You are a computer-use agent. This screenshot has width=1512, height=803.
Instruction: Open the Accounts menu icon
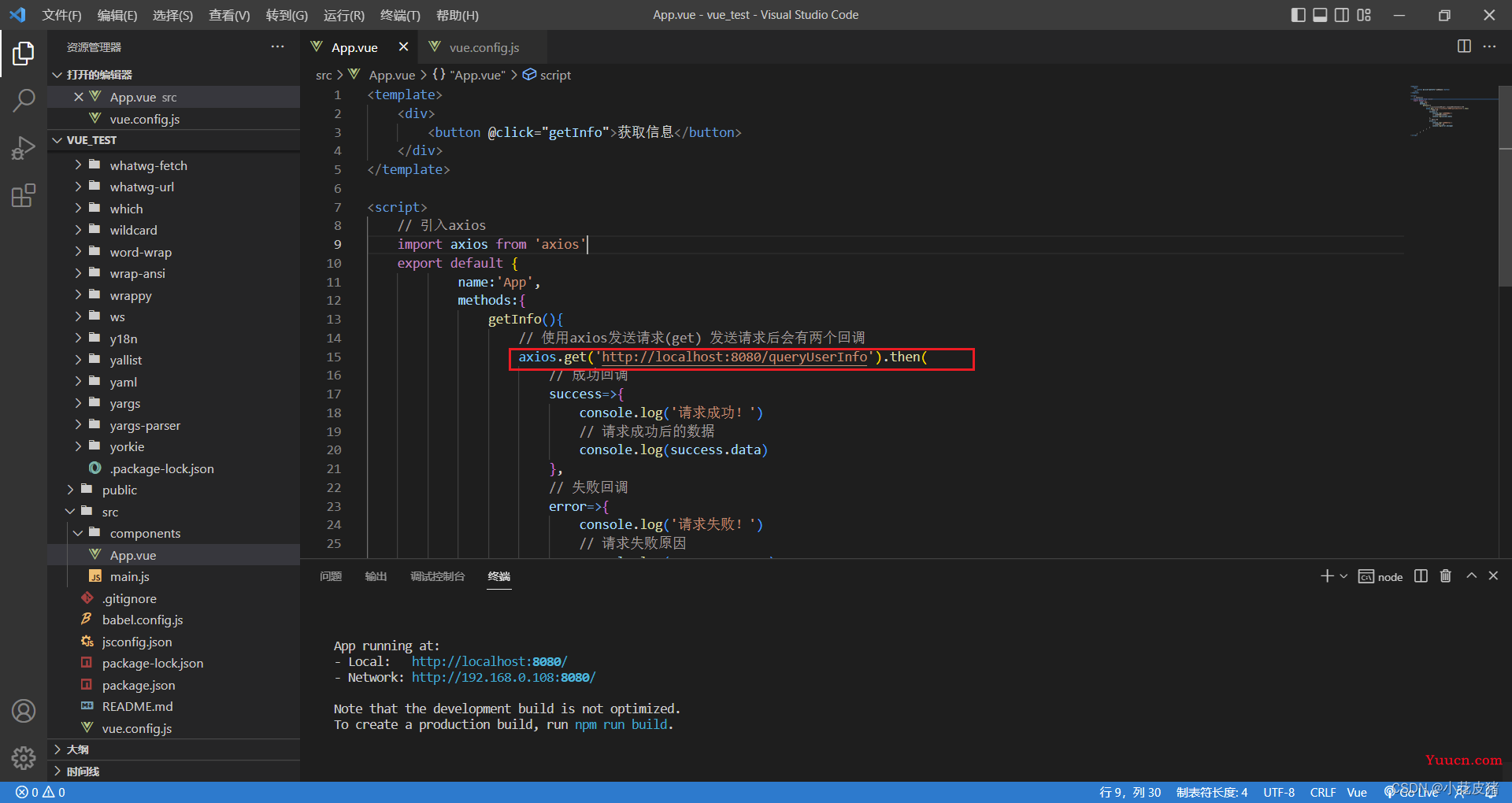(x=24, y=711)
